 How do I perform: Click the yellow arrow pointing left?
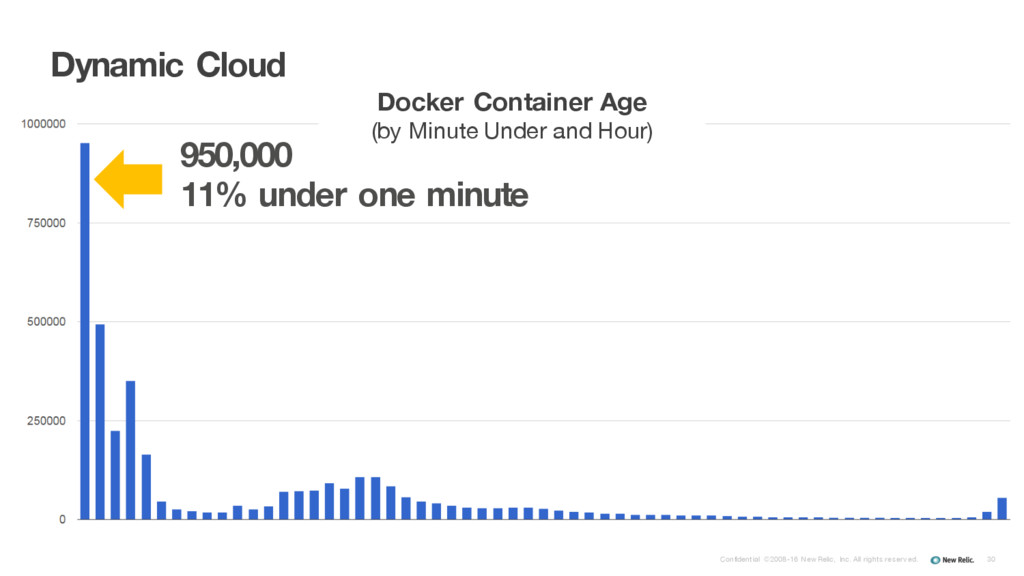click(x=129, y=179)
